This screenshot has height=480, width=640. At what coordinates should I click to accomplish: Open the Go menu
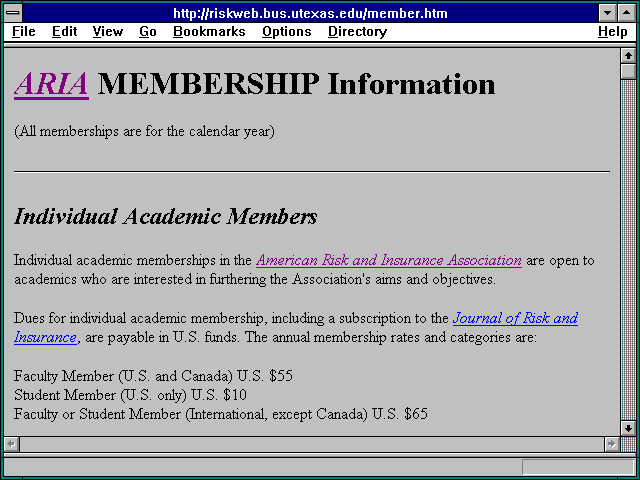coord(148,31)
